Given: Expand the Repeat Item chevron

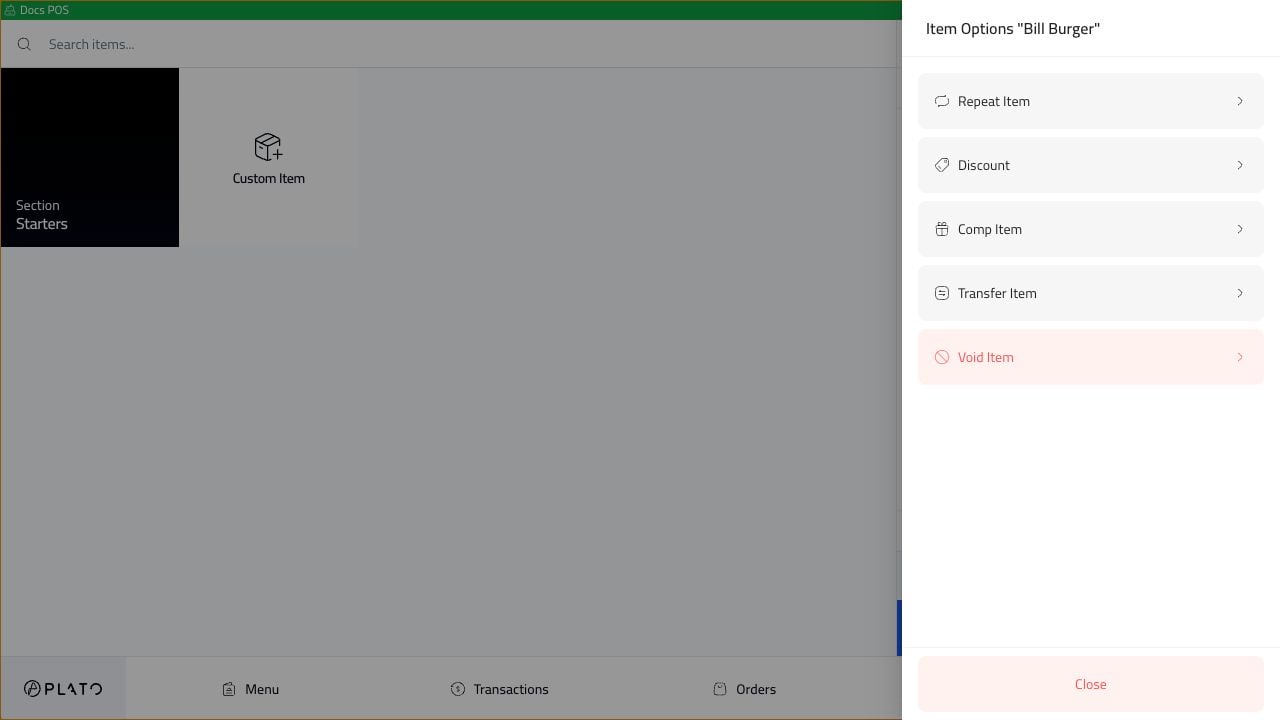Looking at the screenshot, I should (x=1240, y=101).
